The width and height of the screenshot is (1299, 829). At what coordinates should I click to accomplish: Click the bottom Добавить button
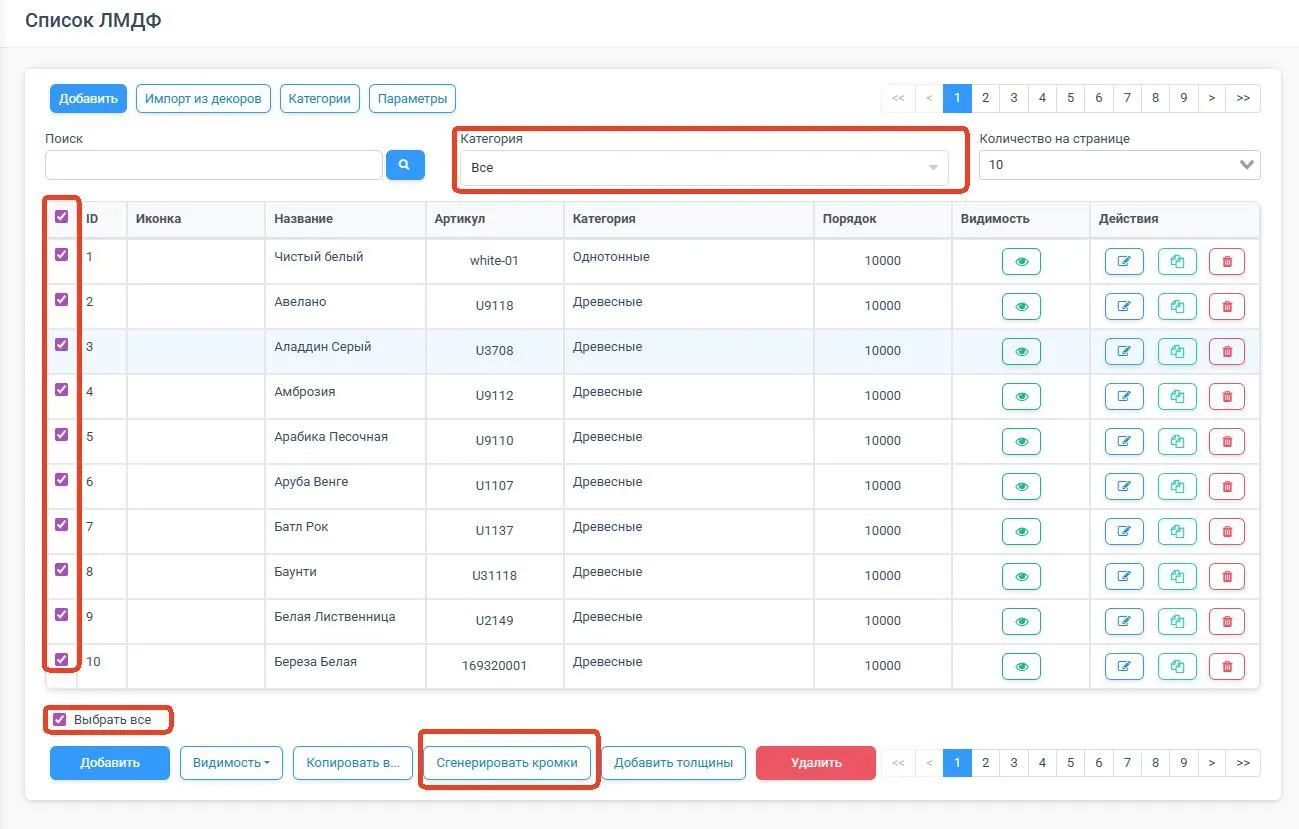pyautogui.click(x=110, y=762)
